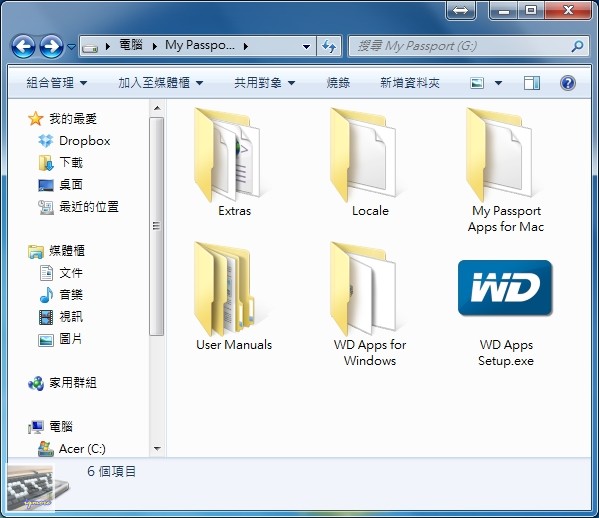Change view with the view icon button

click(477, 83)
